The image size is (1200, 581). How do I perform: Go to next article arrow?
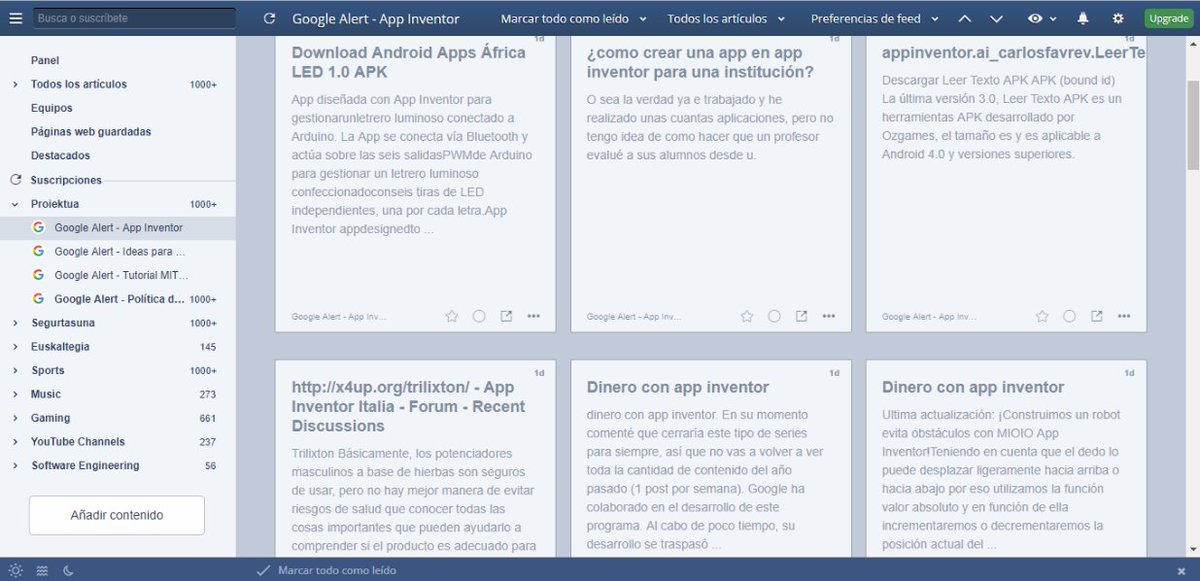coord(997,18)
